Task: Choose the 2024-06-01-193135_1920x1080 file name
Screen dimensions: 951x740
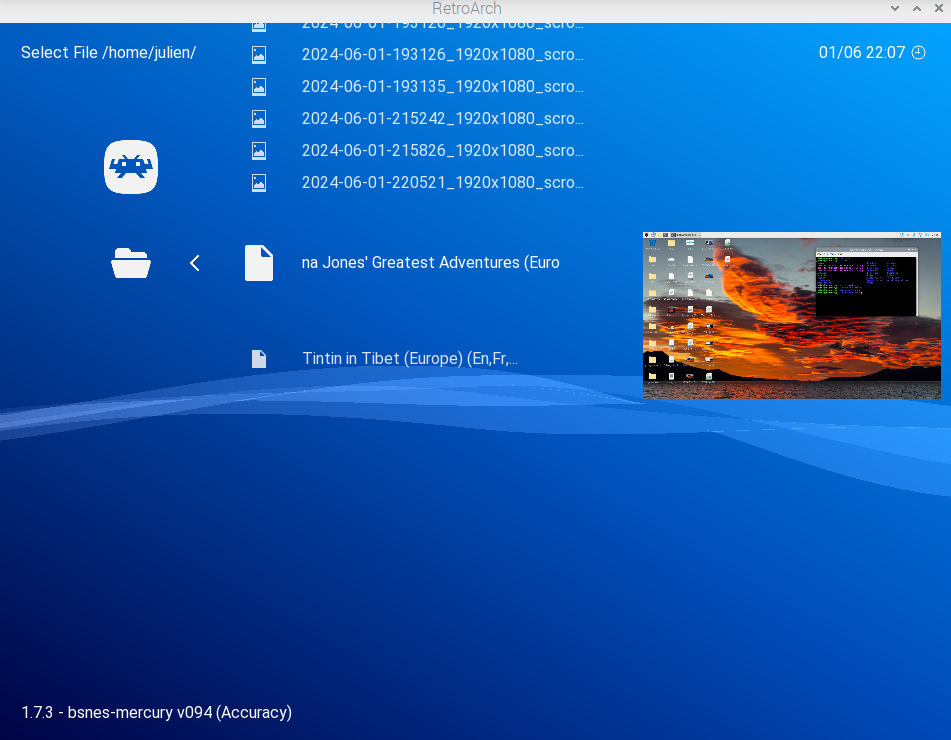Action: click(442, 87)
